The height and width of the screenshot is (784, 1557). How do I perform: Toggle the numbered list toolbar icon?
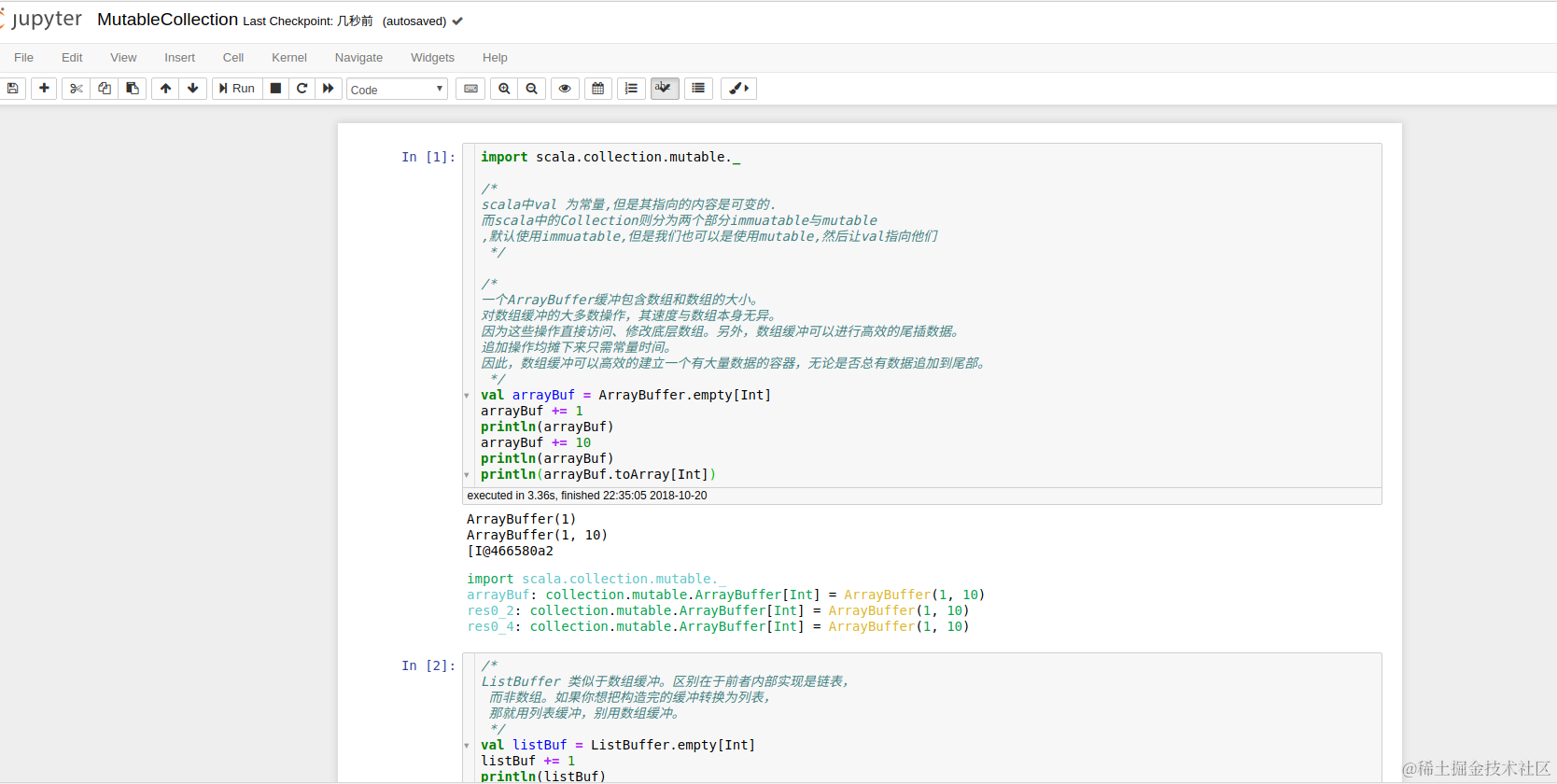click(x=631, y=89)
